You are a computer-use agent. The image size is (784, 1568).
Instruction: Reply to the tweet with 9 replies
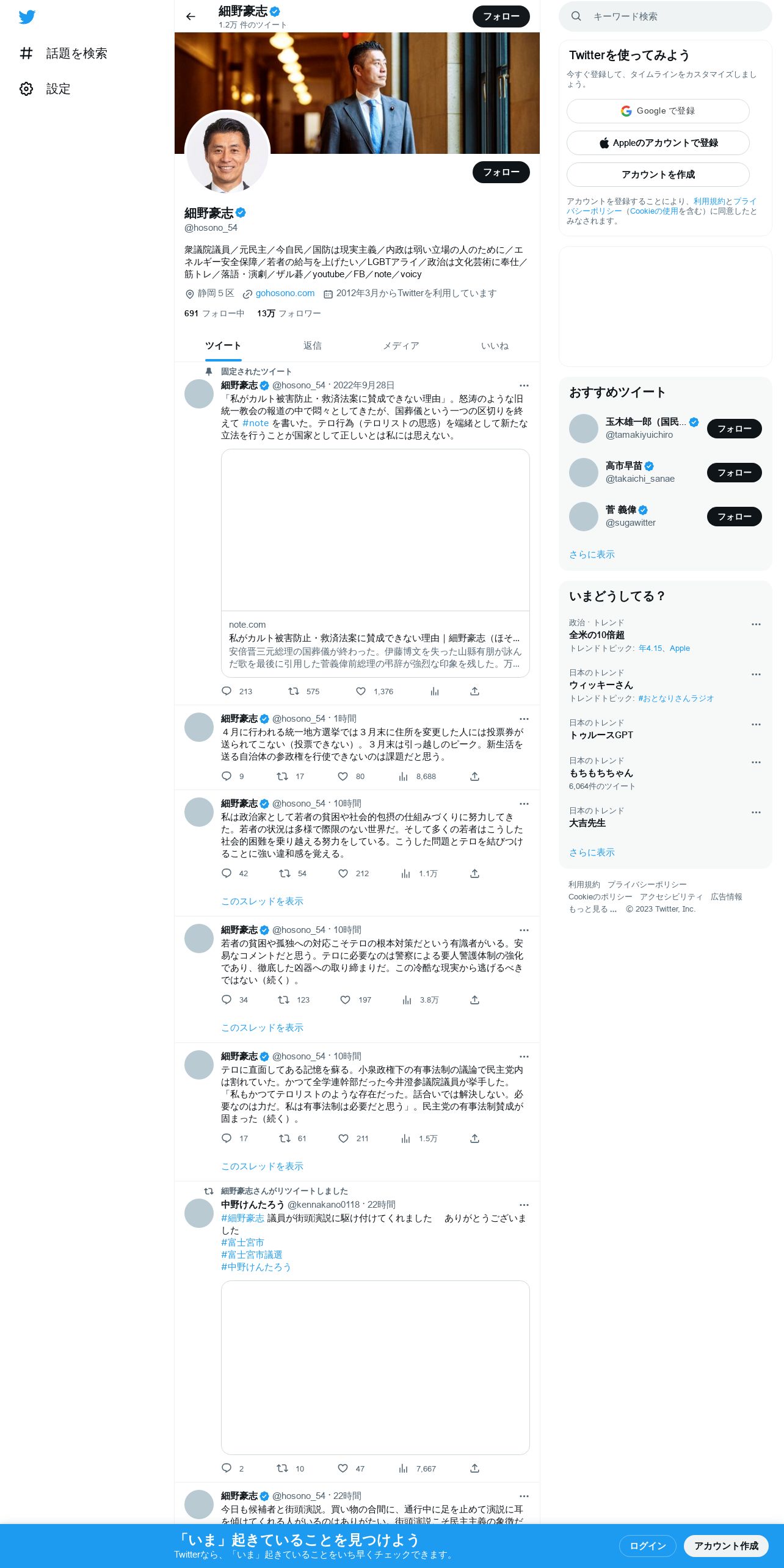[232, 776]
